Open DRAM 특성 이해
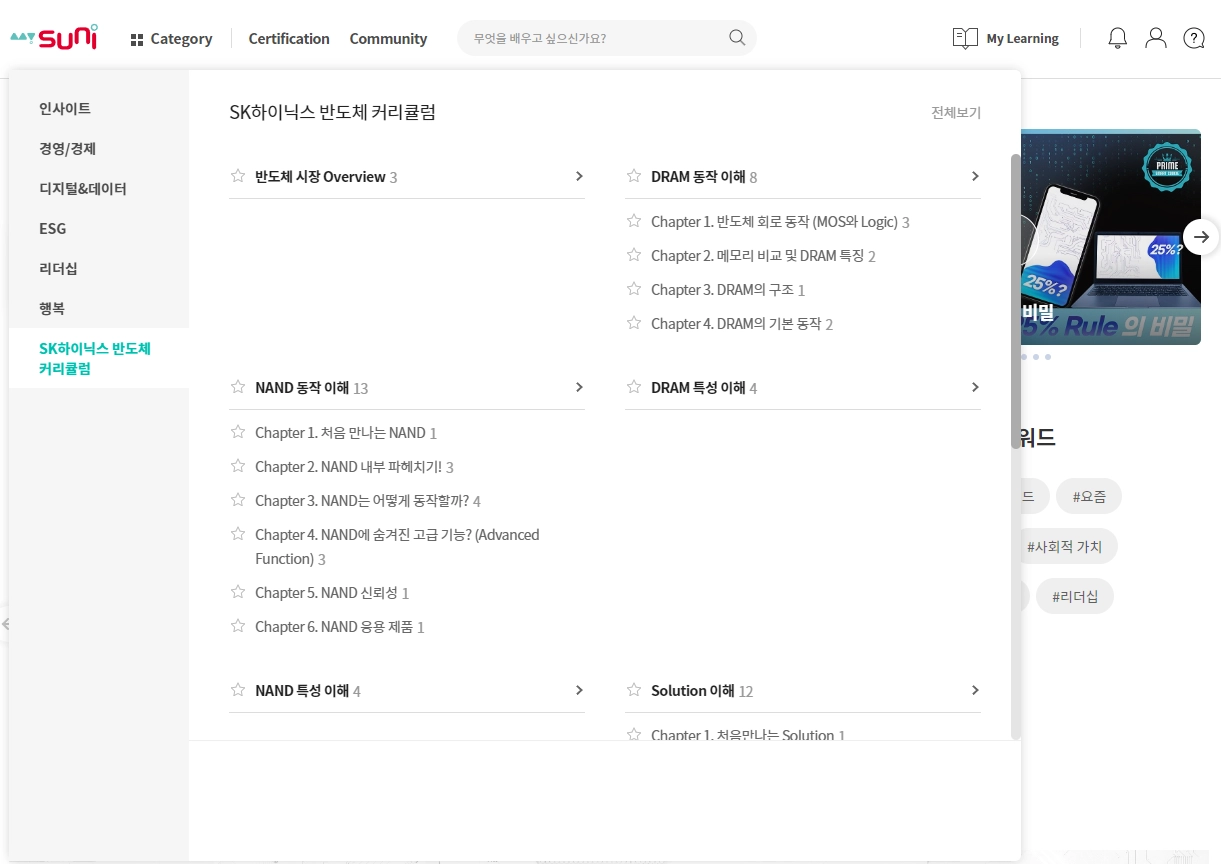1221x864 pixels. pos(698,388)
